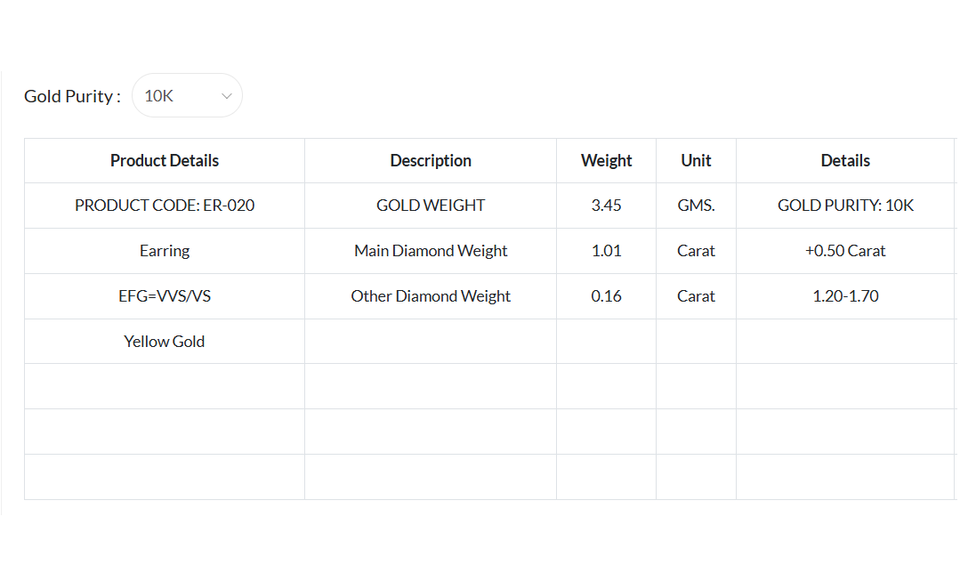
Task: Click the 3.45 gold weight value
Action: [606, 205]
